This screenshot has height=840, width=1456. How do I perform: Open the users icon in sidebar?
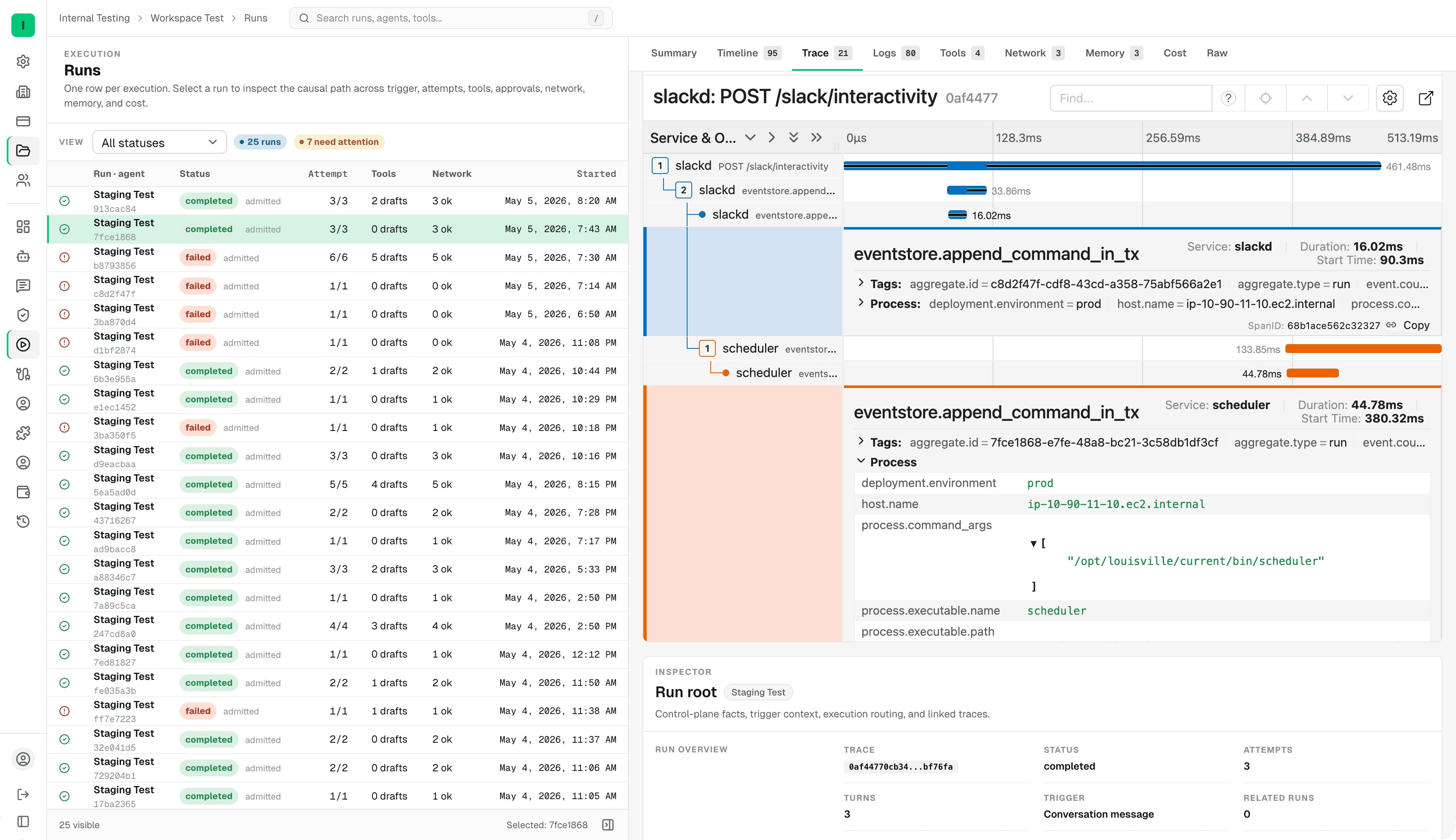coord(23,181)
